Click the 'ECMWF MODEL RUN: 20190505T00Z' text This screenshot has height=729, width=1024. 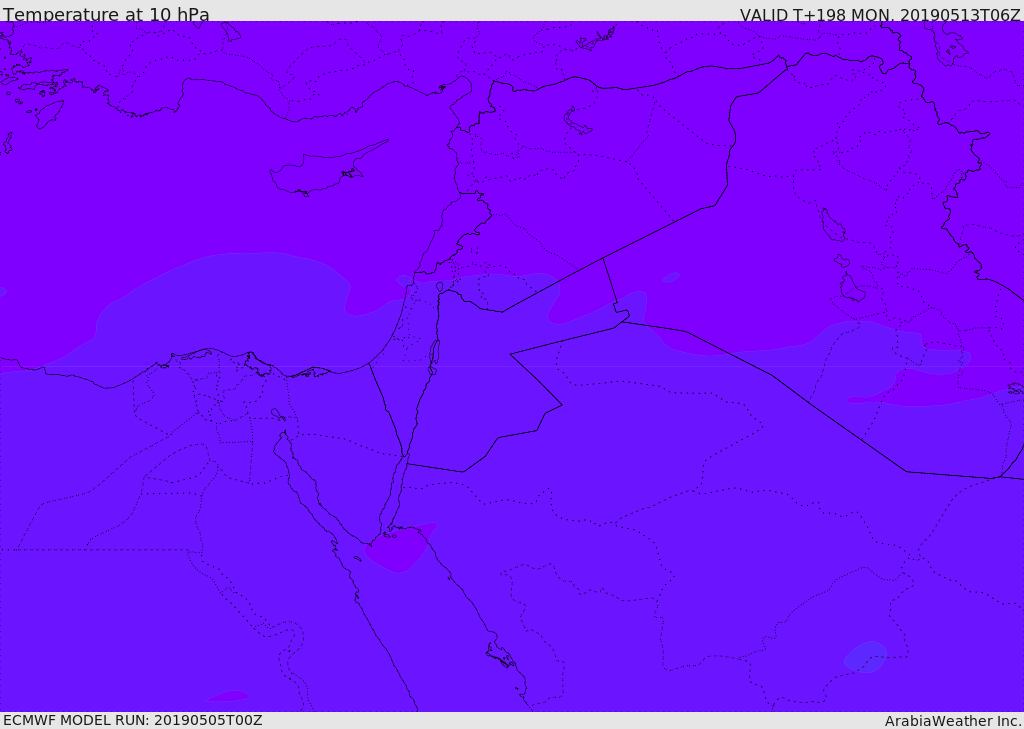coord(133,720)
